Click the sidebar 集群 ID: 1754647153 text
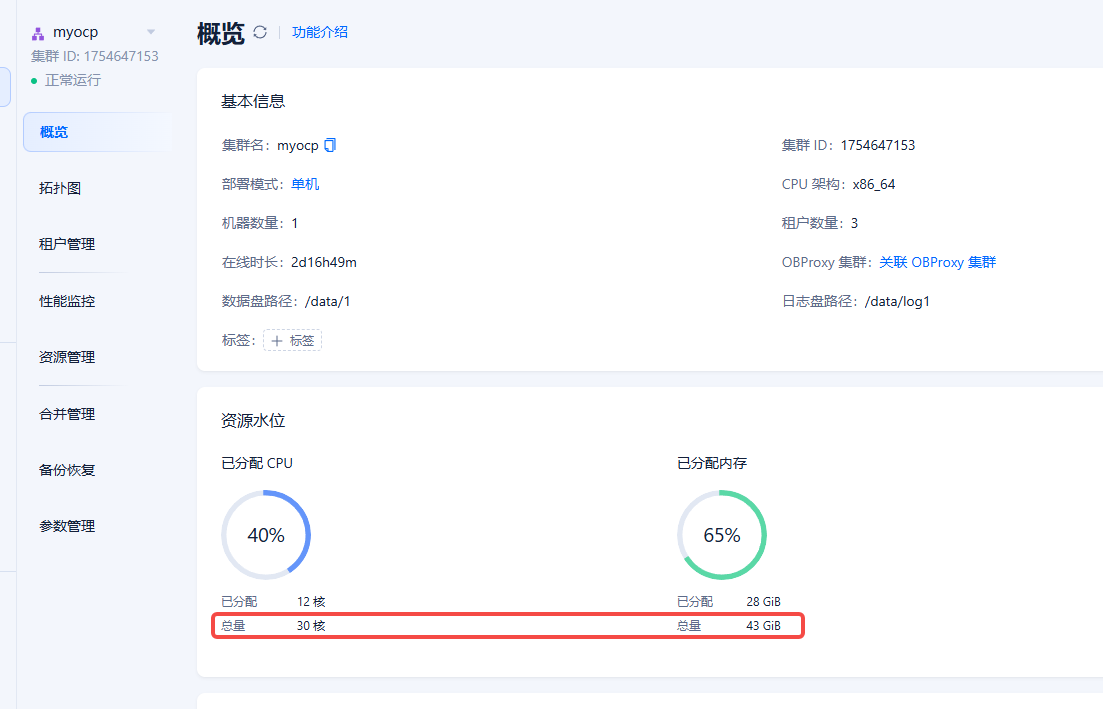Viewport: 1103px width, 709px height. 95,56
